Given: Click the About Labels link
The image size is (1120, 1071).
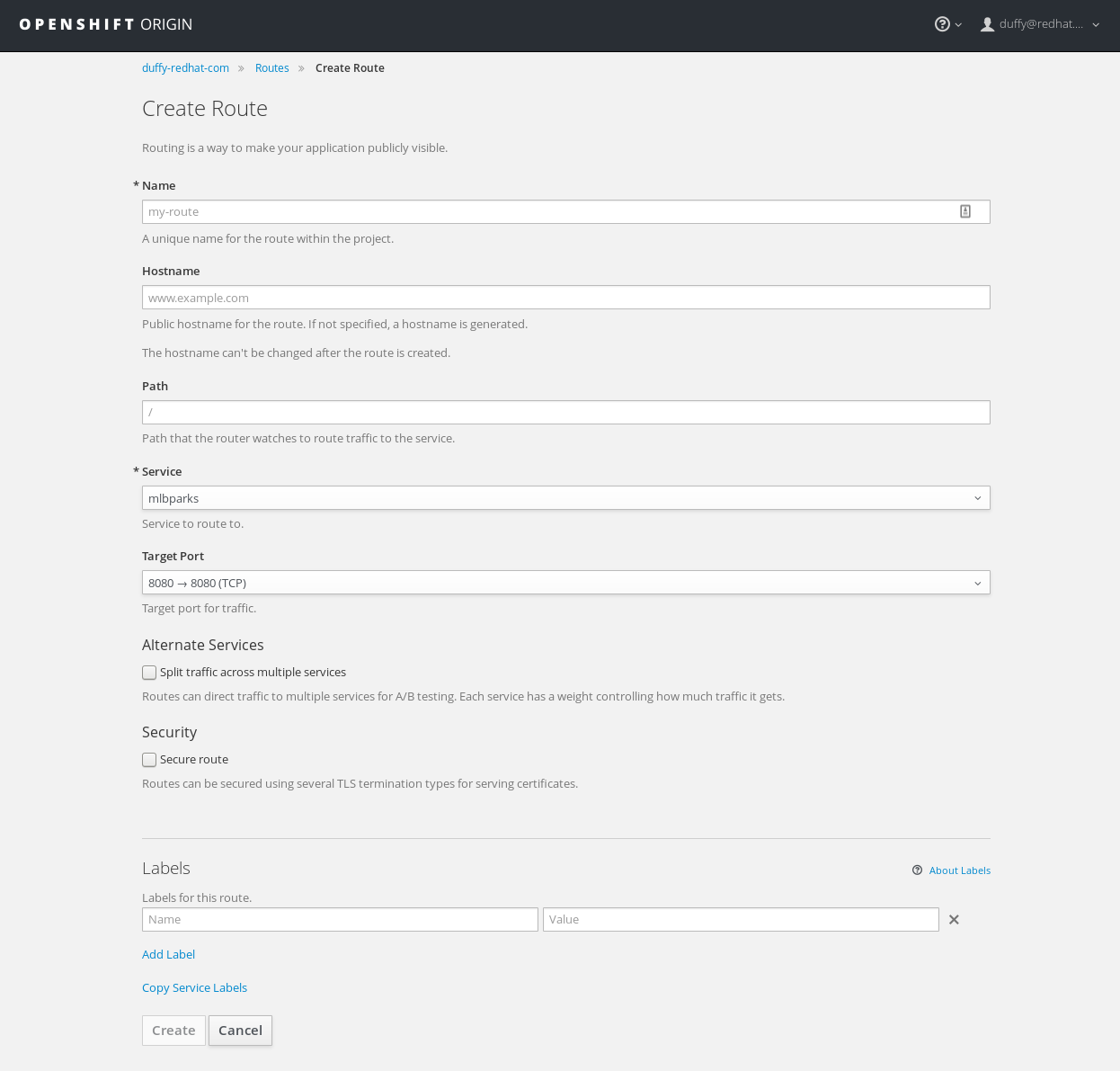Looking at the screenshot, I should click(x=959, y=870).
